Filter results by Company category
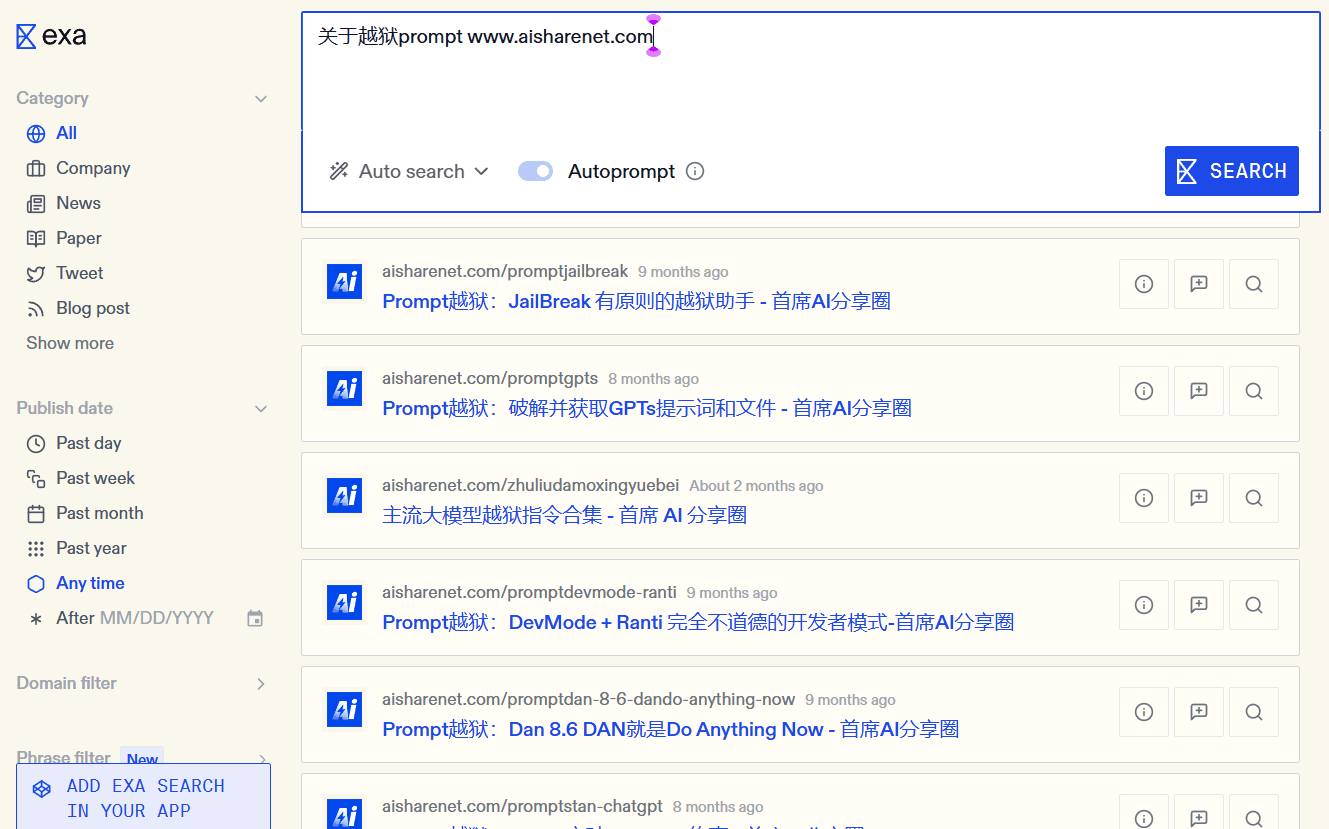The image size is (1329, 829). 78,168
